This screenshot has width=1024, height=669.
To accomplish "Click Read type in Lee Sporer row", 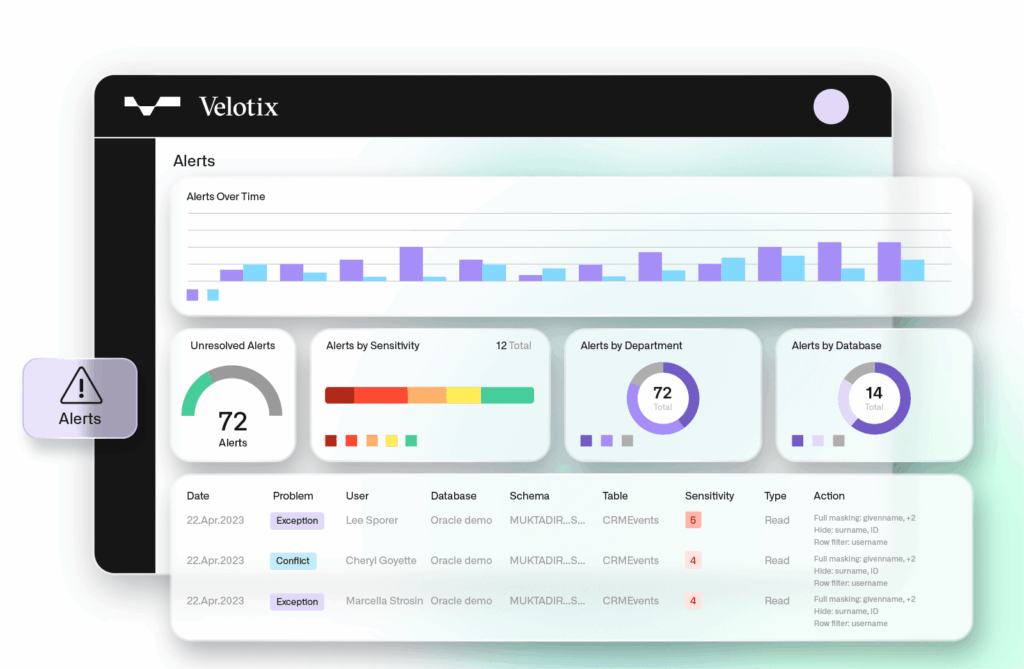I will pyautogui.click(x=777, y=520).
